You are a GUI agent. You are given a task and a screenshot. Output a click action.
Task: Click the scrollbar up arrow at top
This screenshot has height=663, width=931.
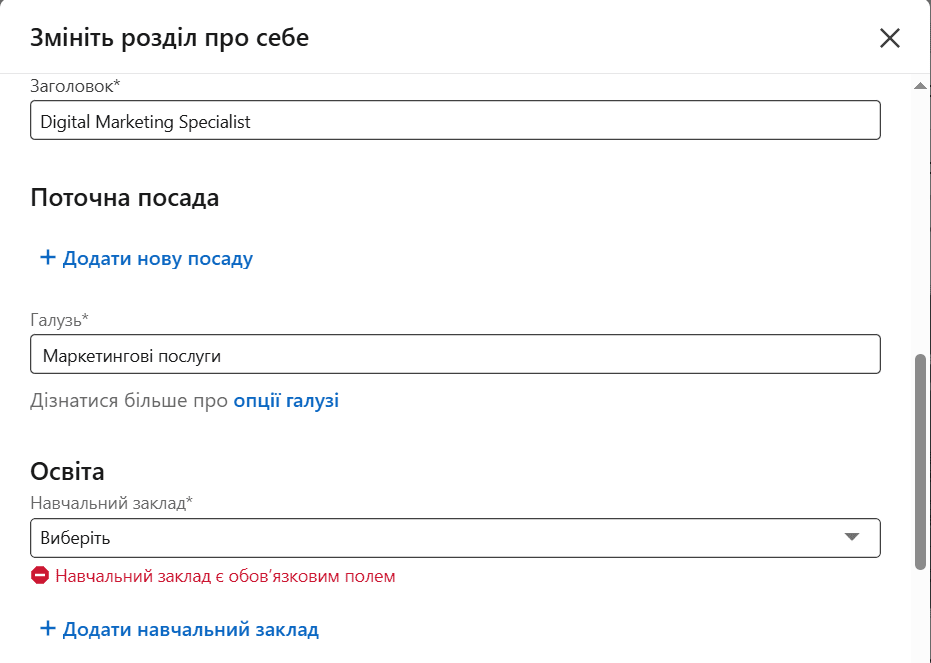pyautogui.click(x=920, y=86)
